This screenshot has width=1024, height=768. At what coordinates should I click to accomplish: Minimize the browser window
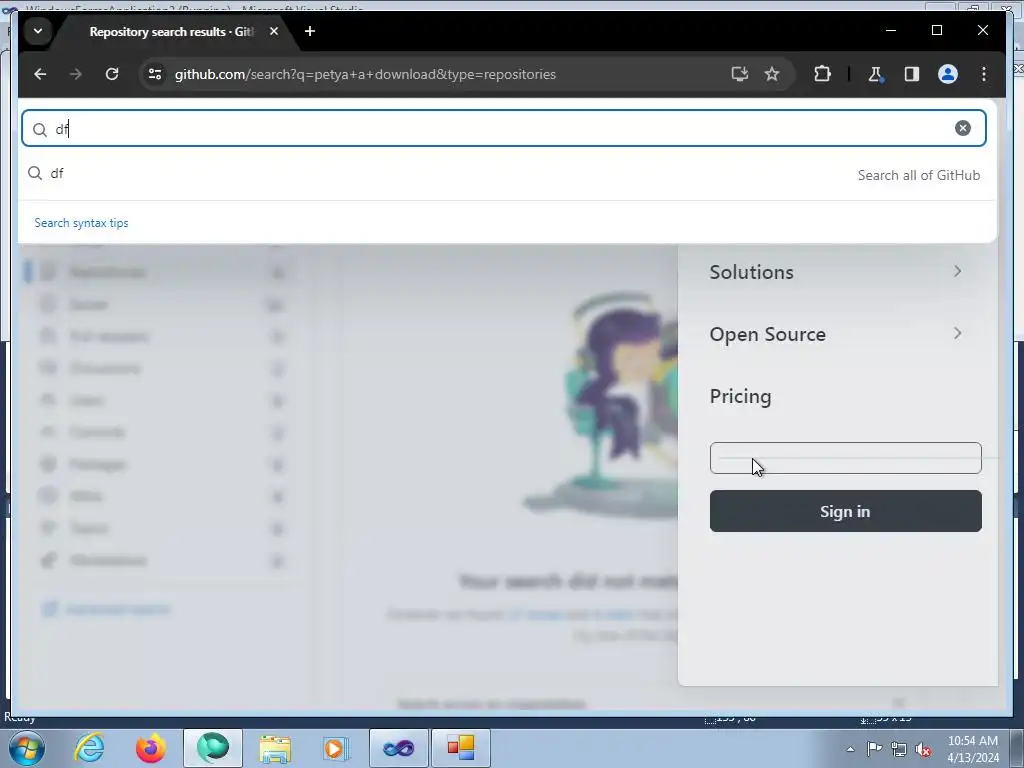coord(891,30)
